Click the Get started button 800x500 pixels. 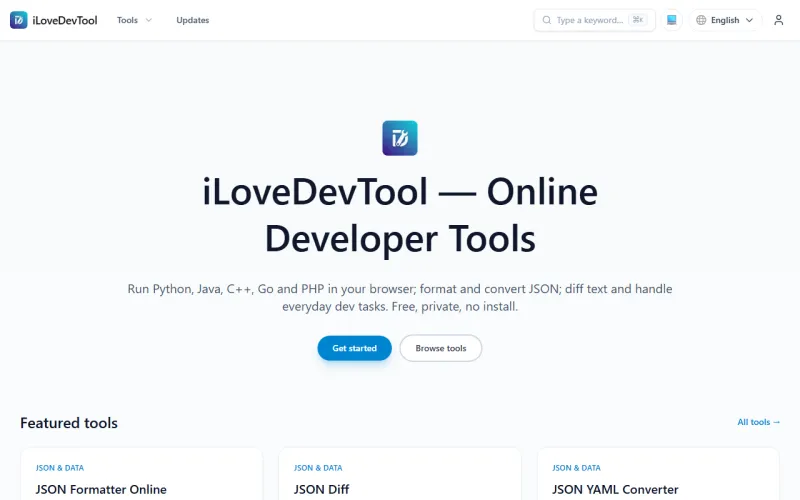[355, 348]
